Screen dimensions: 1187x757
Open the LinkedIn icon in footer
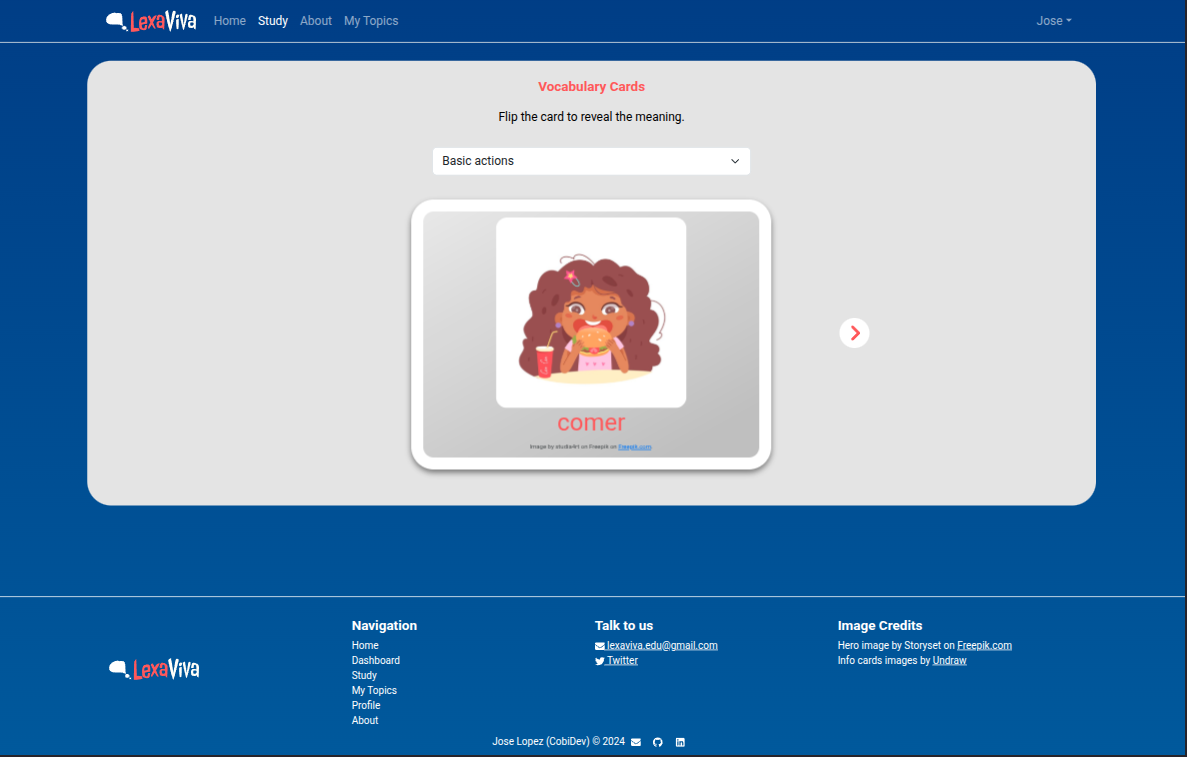click(x=680, y=742)
